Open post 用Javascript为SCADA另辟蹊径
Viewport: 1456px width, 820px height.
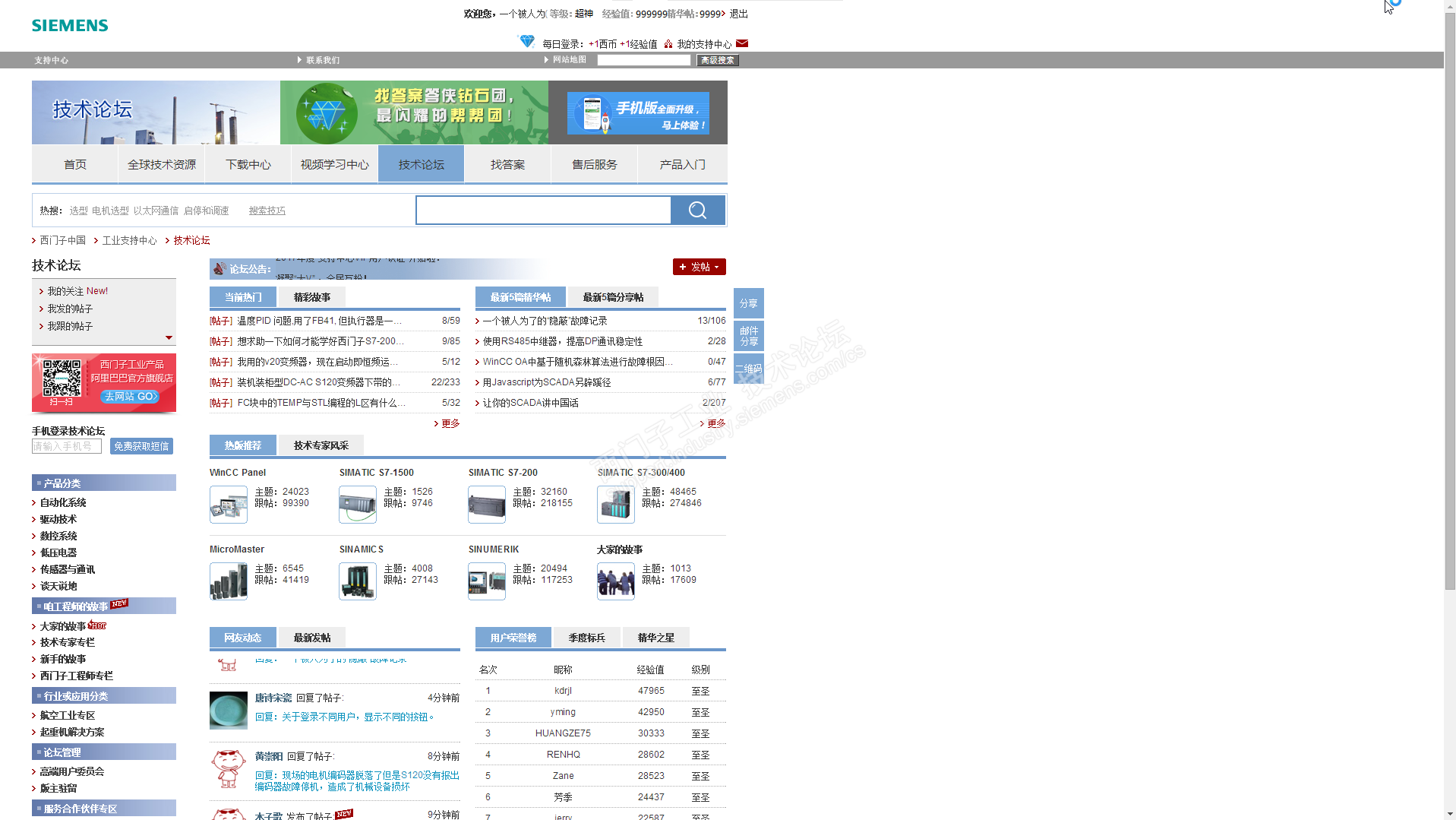tap(547, 382)
